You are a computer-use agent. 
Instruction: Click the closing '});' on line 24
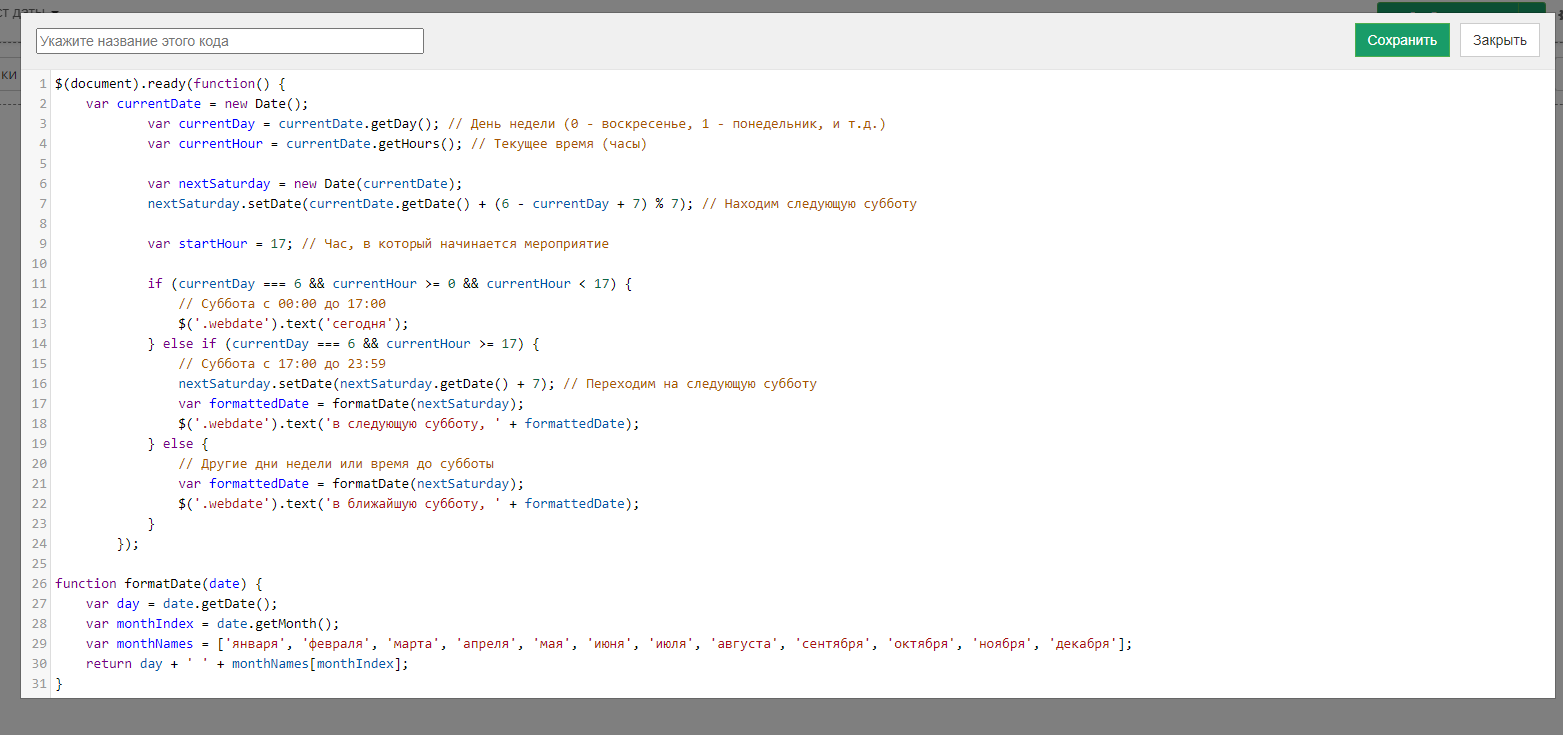tap(128, 544)
